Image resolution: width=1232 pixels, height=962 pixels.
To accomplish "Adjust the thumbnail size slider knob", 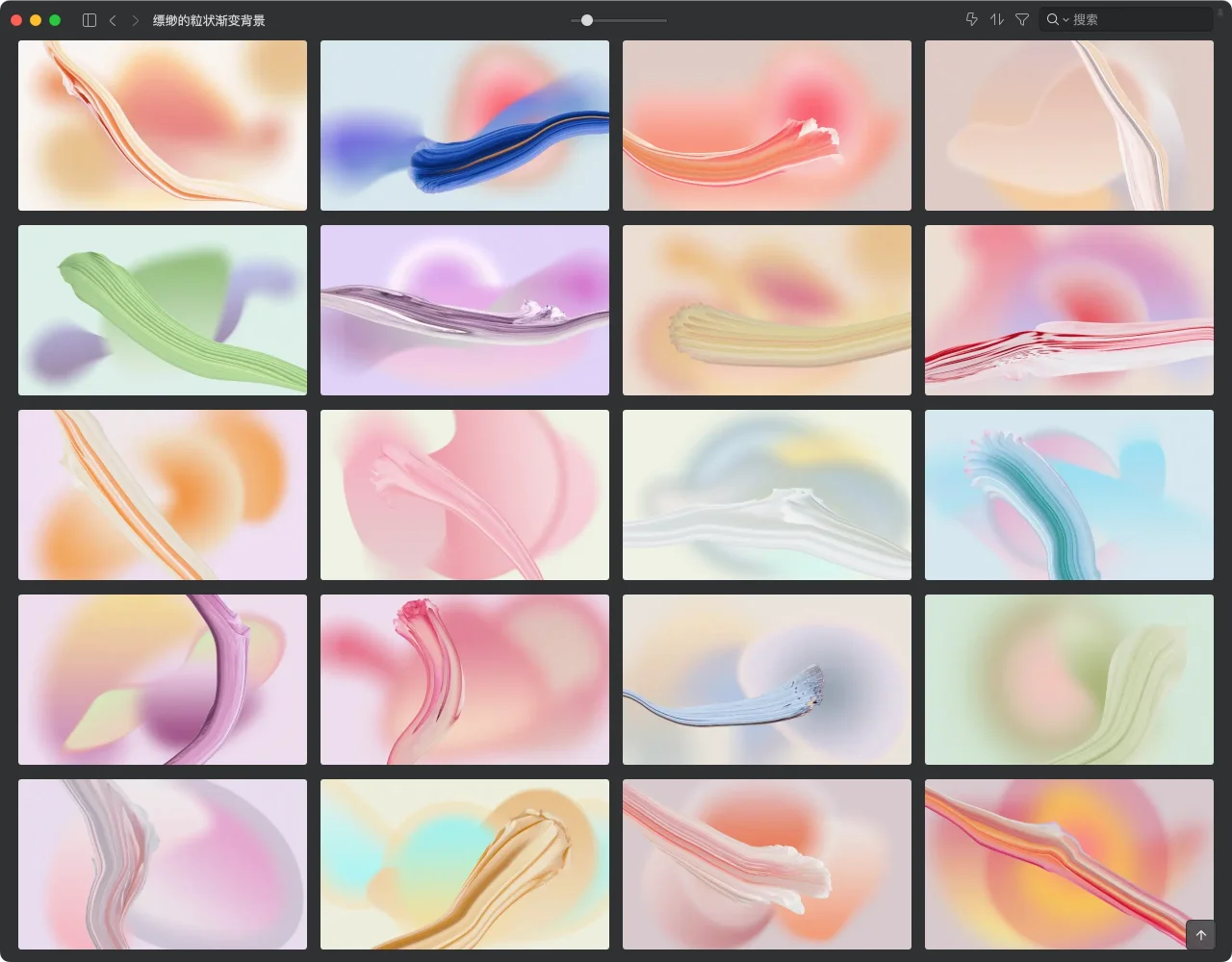I will [x=587, y=20].
